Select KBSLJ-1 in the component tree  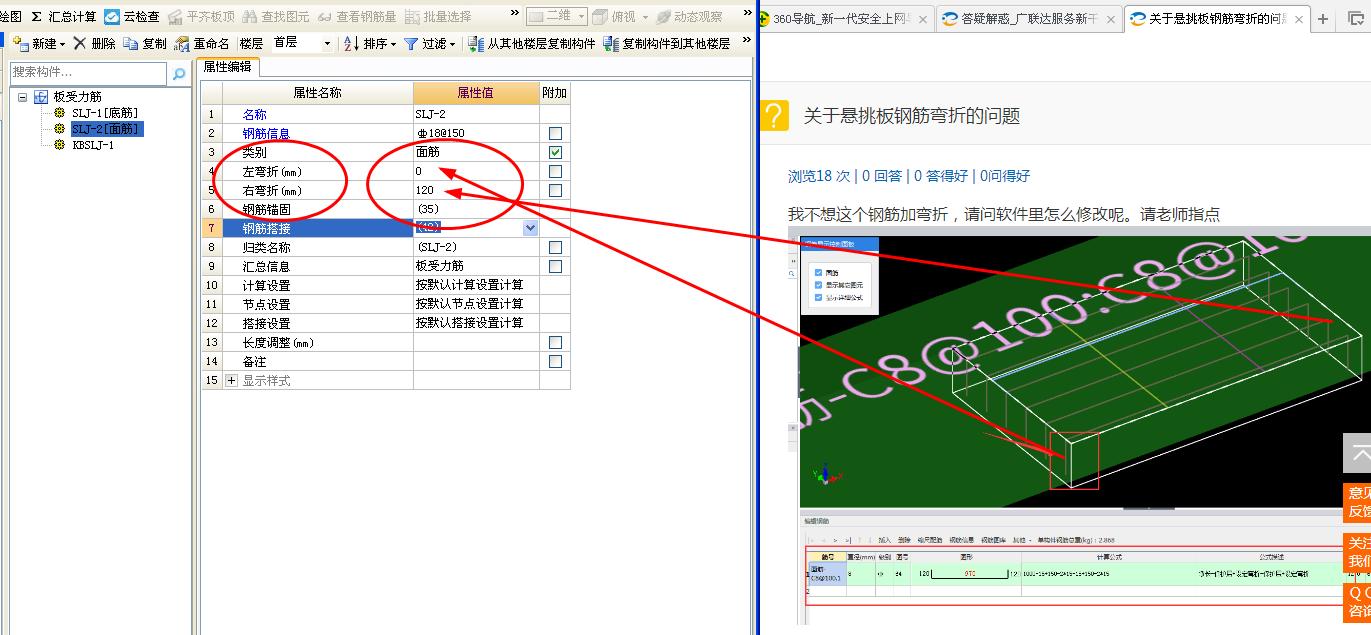pos(93,145)
